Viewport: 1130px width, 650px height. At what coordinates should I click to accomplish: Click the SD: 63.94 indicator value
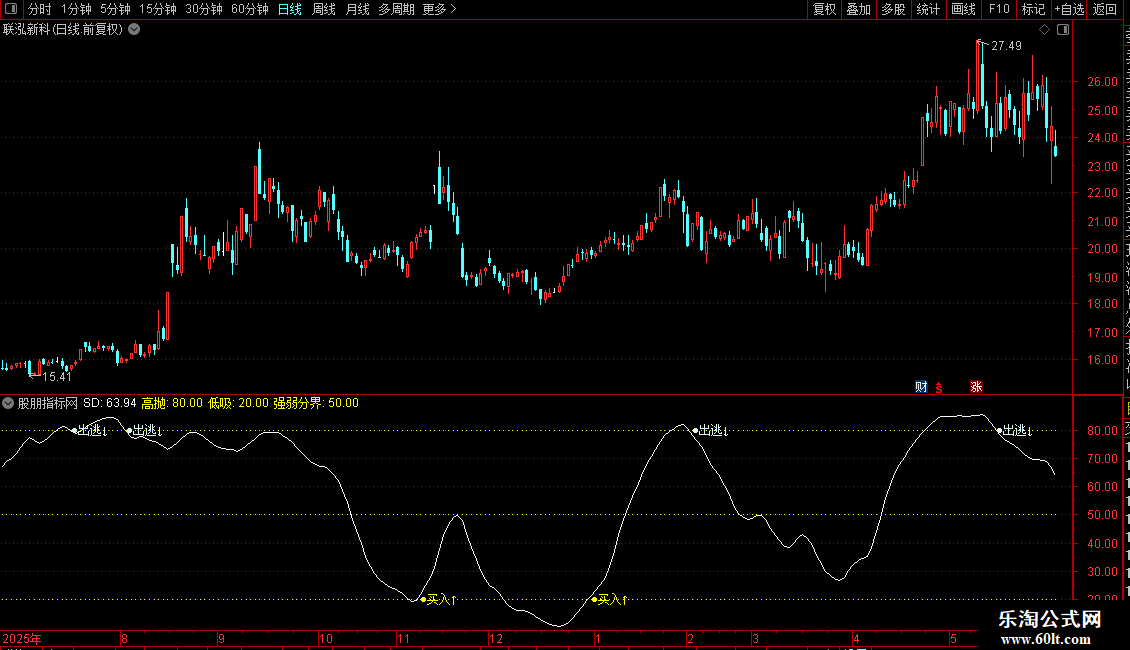[x=110, y=403]
